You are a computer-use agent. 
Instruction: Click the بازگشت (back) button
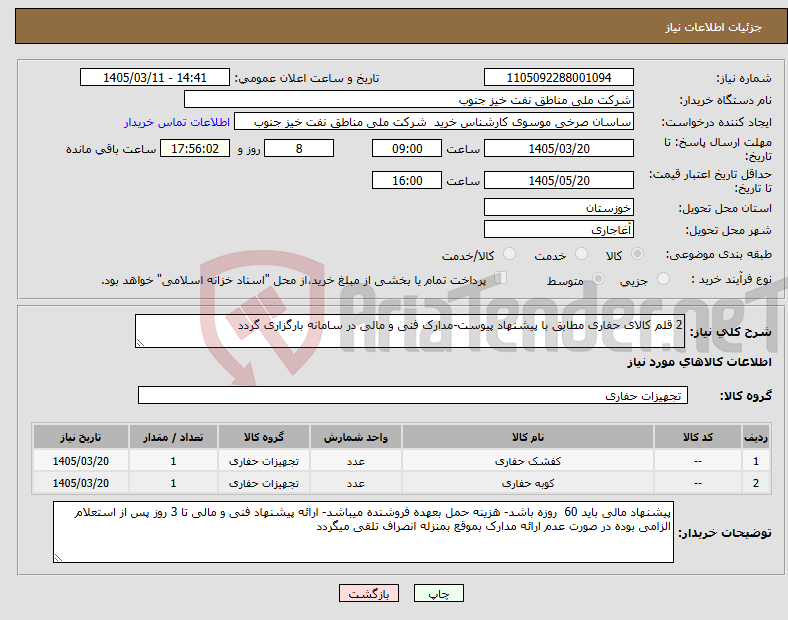[x=369, y=593]
